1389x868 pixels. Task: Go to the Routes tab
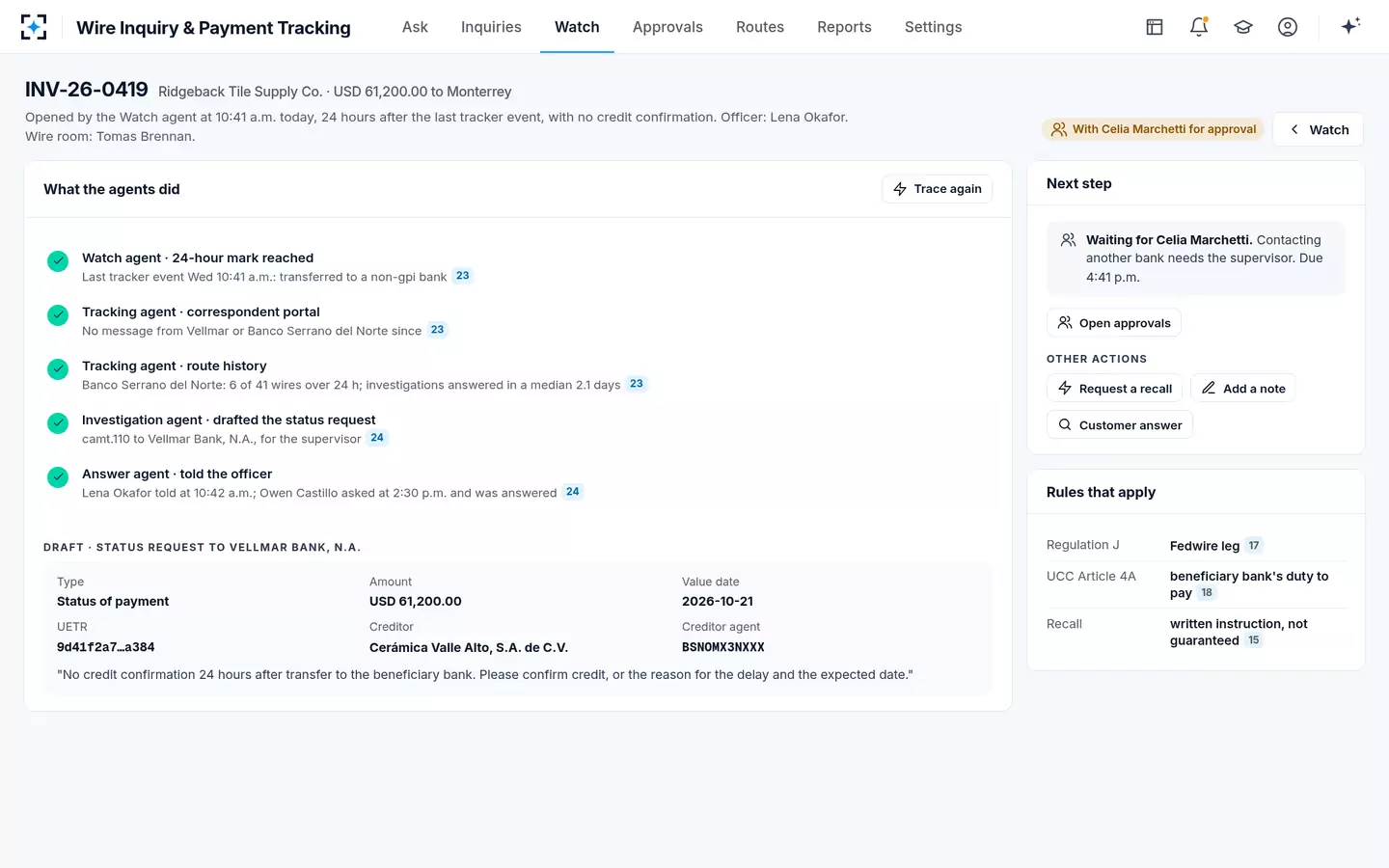point(760,27)
